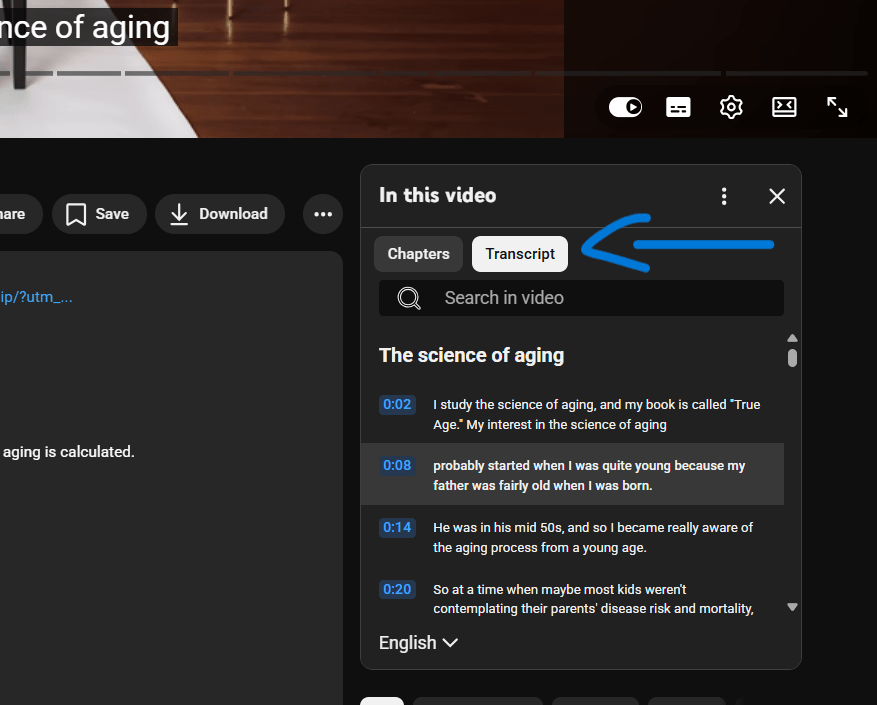The width and height of the screenshot is (877, 705).
Task: Select the Transcript tab
Action: tap(520, 254)
